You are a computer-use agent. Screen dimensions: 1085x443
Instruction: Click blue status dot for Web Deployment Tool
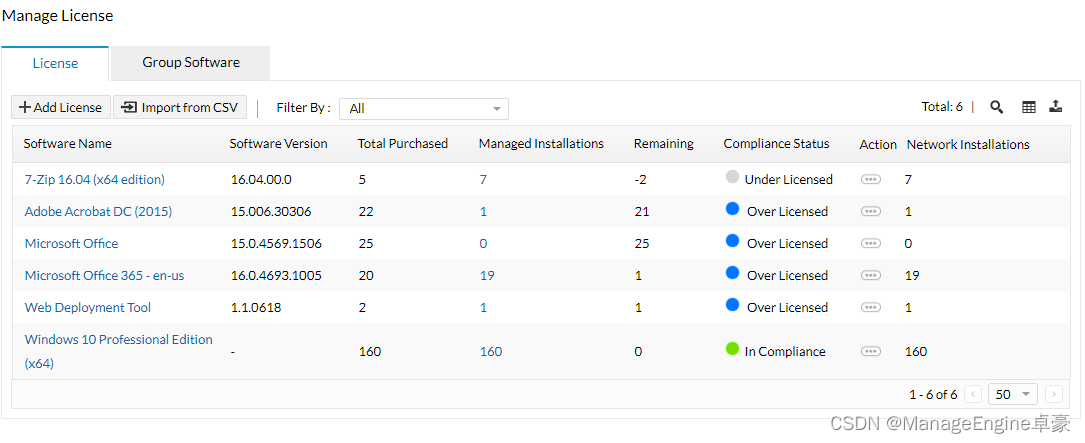click(732, 305)
